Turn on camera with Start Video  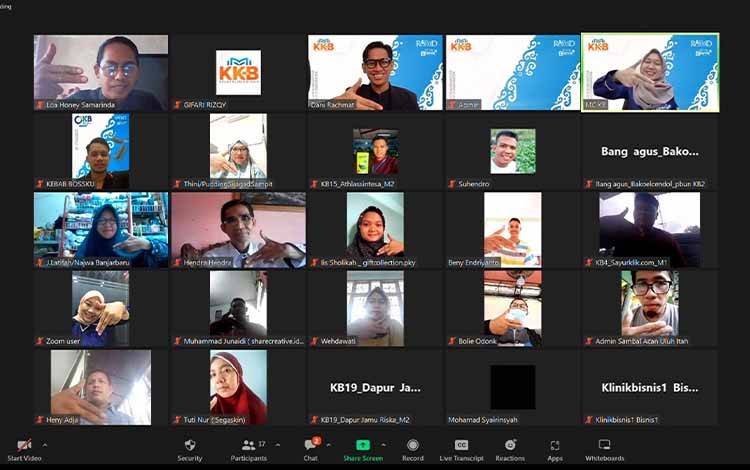[24, 450]
